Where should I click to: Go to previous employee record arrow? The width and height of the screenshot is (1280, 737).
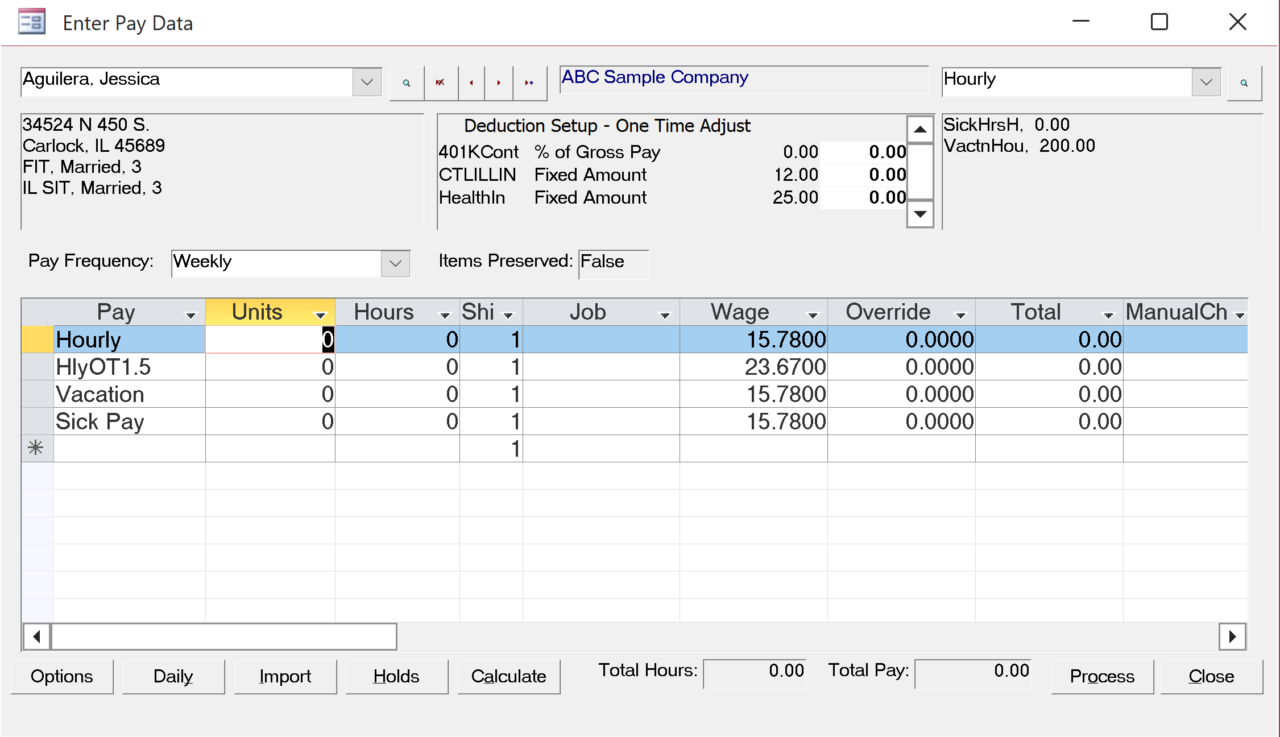pyautogui.click(x=471, y=83)
